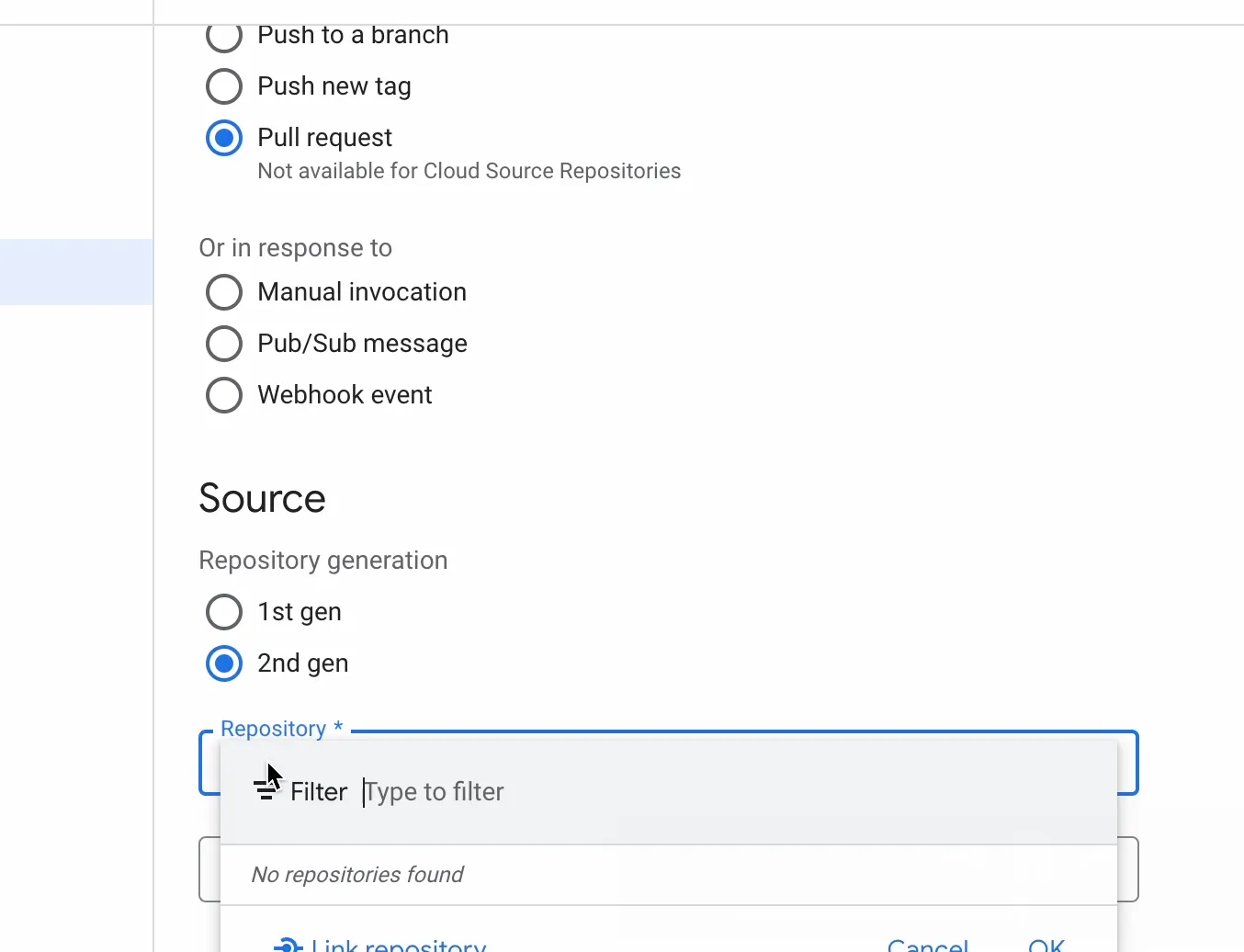
Task: Select the Pull request event radio
Action: click(x=224, y=138)
